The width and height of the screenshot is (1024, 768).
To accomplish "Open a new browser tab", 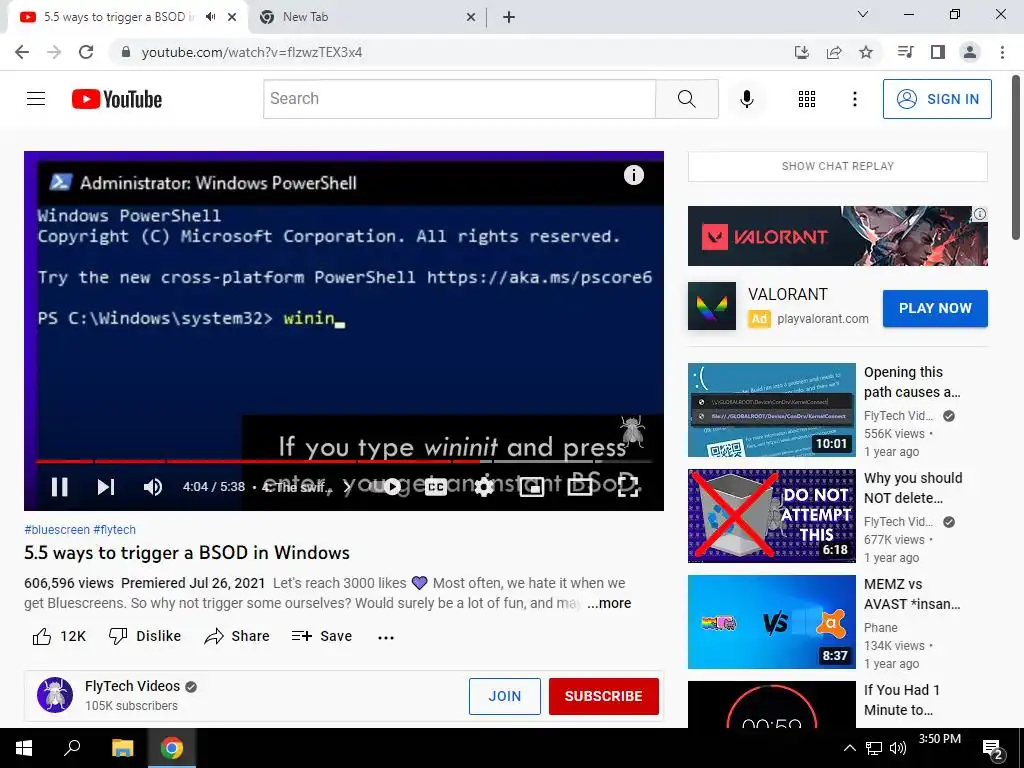I will pyautogui.click(x=509, y=17).
